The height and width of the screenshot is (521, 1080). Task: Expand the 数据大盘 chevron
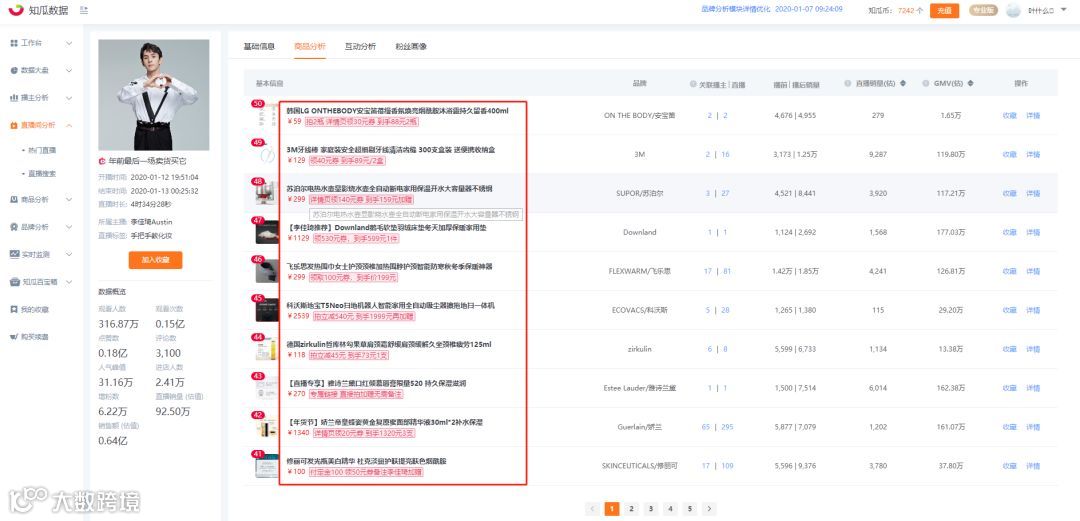coord(69,70)
